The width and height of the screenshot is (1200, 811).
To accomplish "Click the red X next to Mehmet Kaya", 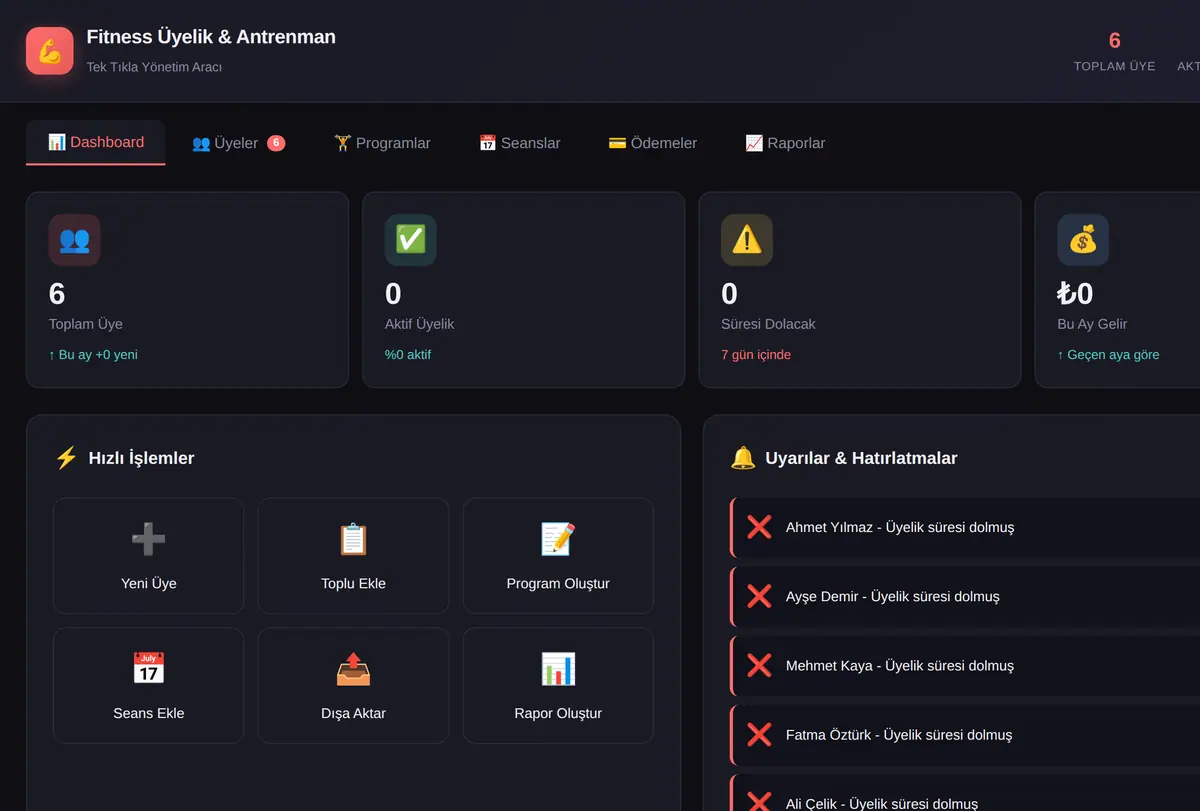I will pyautogui.click(x=759, y=665).
